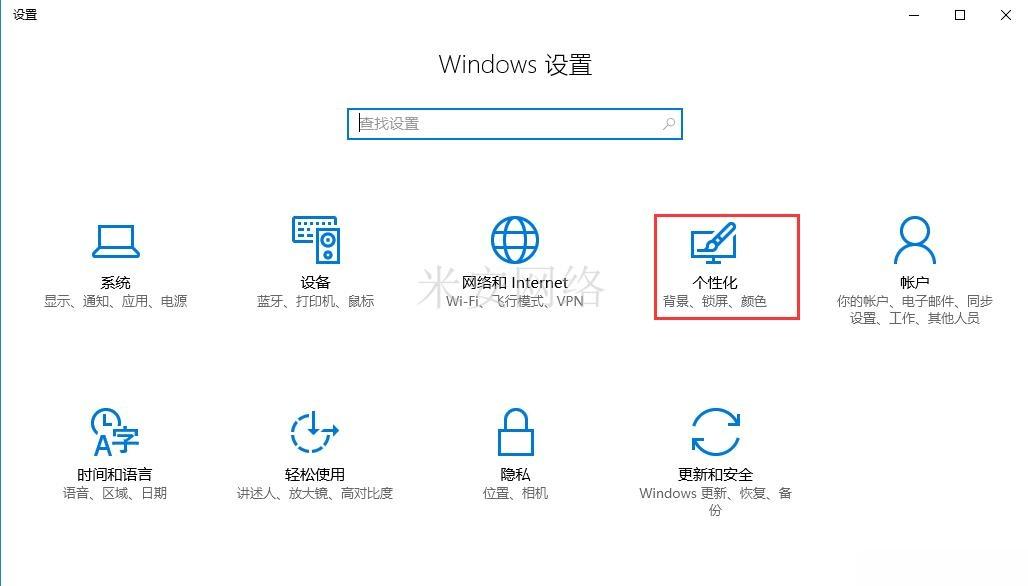Open the 轻松使用 icon
This screenshot has width=1028, height=586.
(x=315, y=431)
